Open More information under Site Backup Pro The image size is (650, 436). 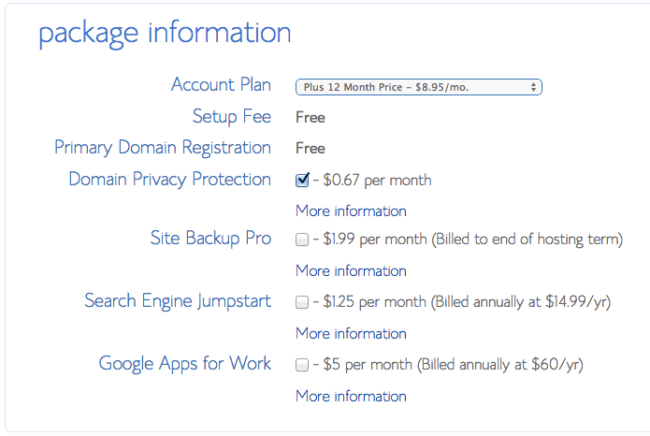[x=350, y=271]
